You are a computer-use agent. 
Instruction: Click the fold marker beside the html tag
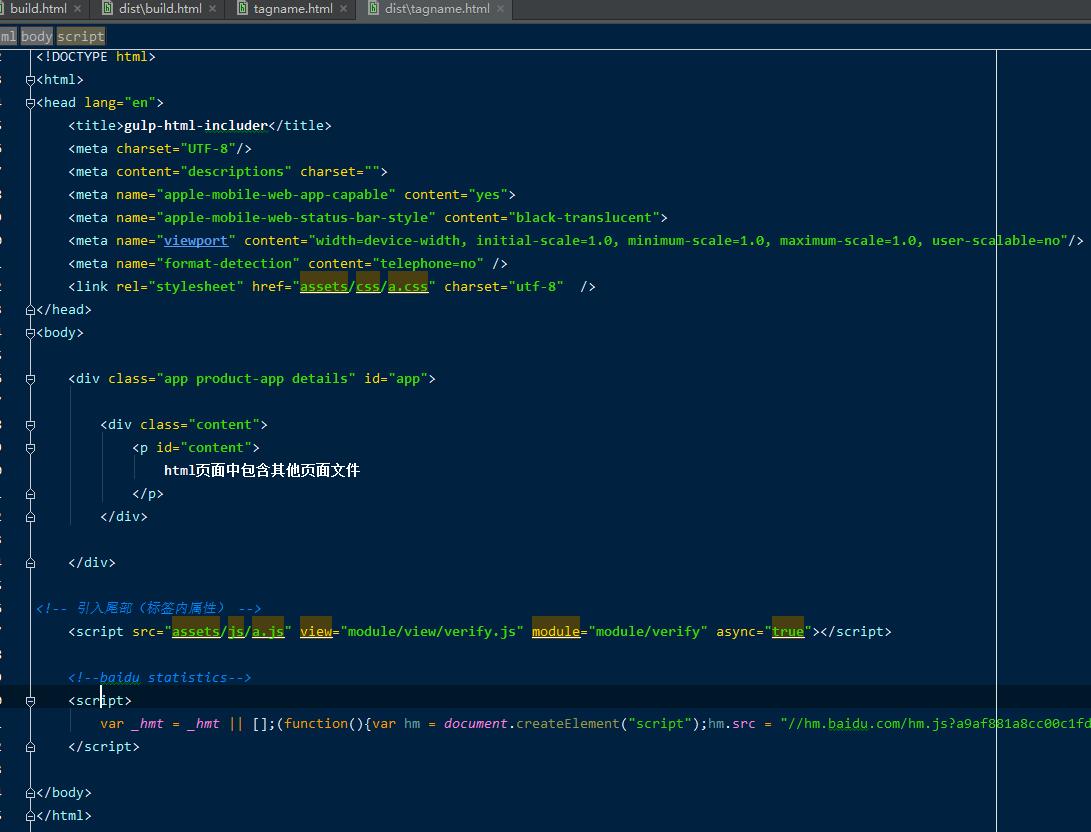click(x=30, y=79)
